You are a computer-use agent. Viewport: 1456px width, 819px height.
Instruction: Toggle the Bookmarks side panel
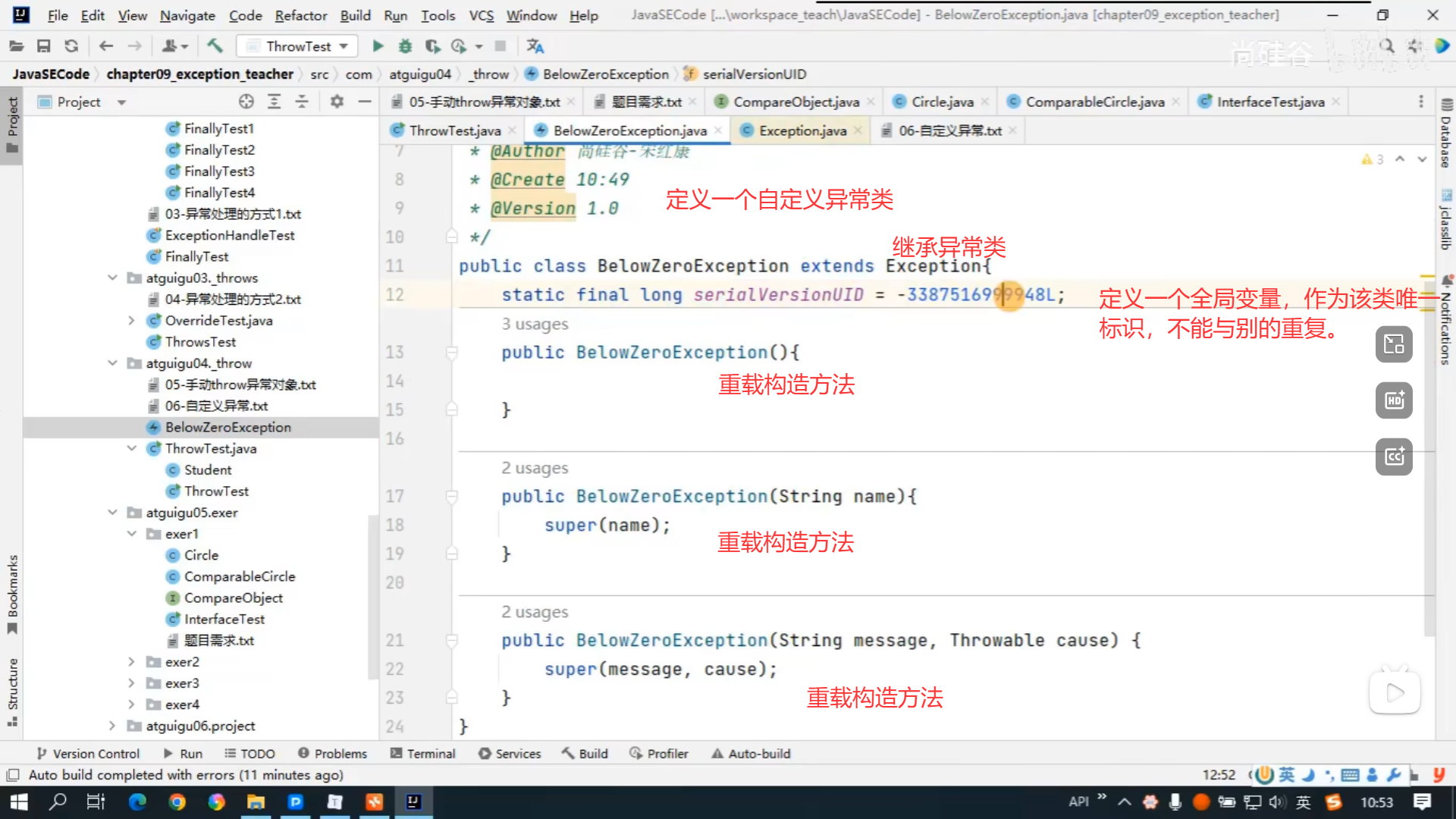click(x=12, y=595)
